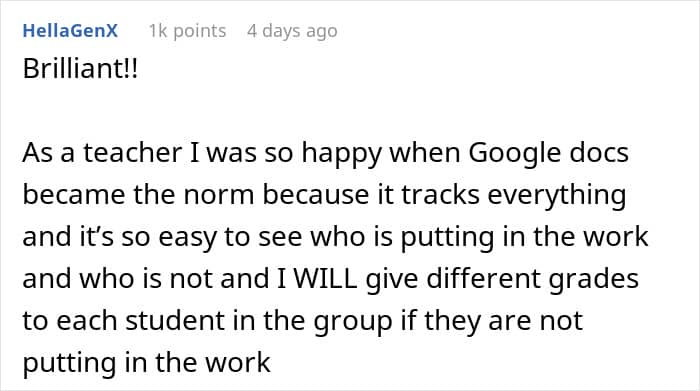Click the word because in the comment
The height and width of the screenshot is (391, 700).
pos(316,195)
